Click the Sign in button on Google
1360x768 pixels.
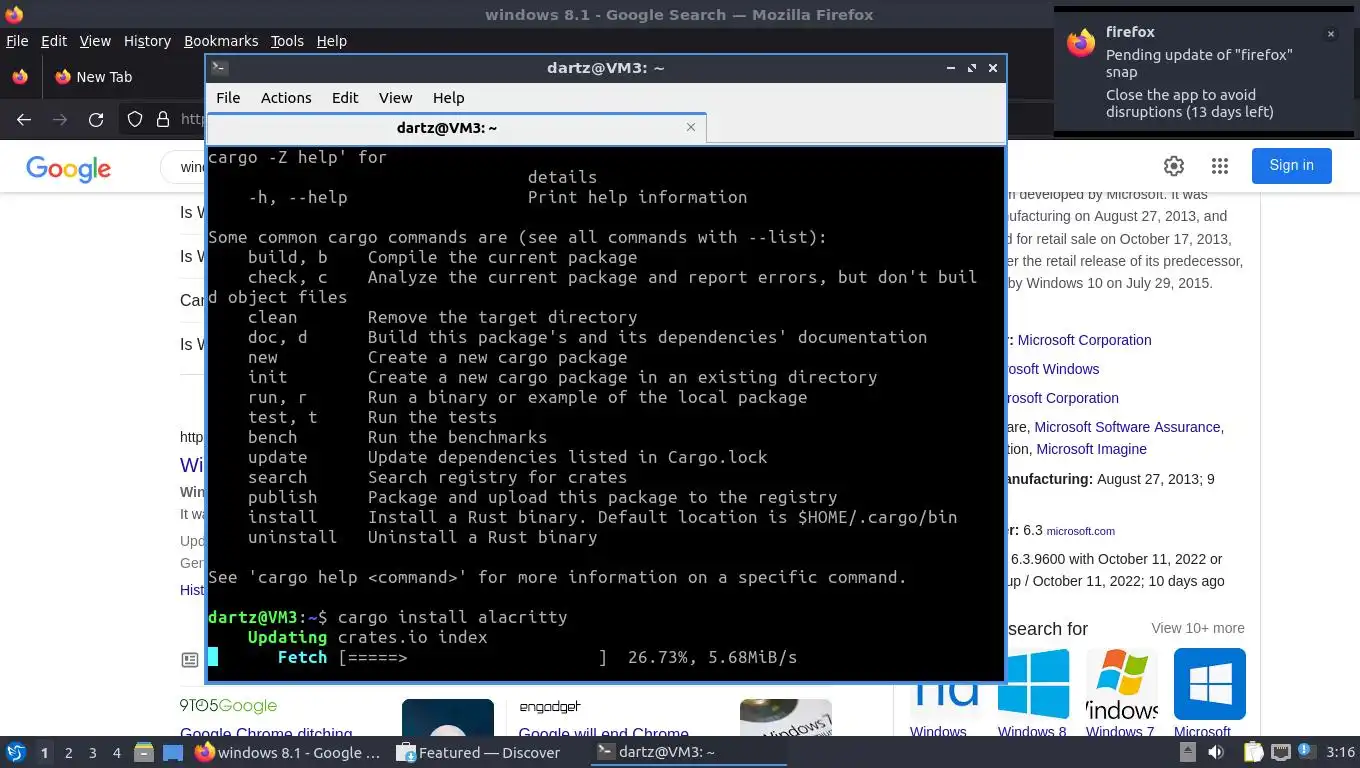pyautogui.click(x=1291, y=166)
